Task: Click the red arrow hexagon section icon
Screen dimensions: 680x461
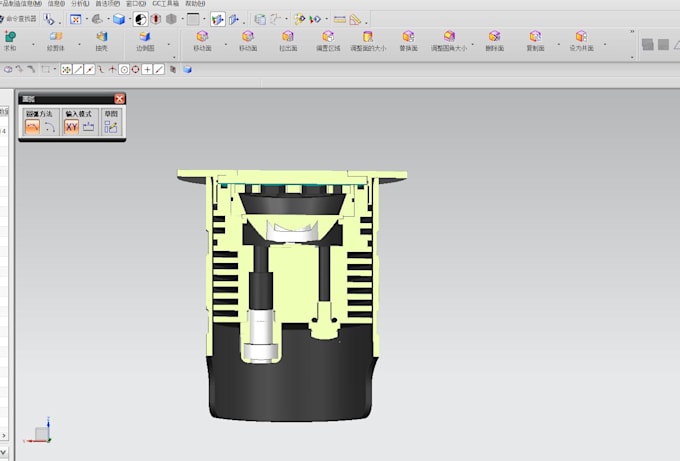Action: (x=156, y=19)
